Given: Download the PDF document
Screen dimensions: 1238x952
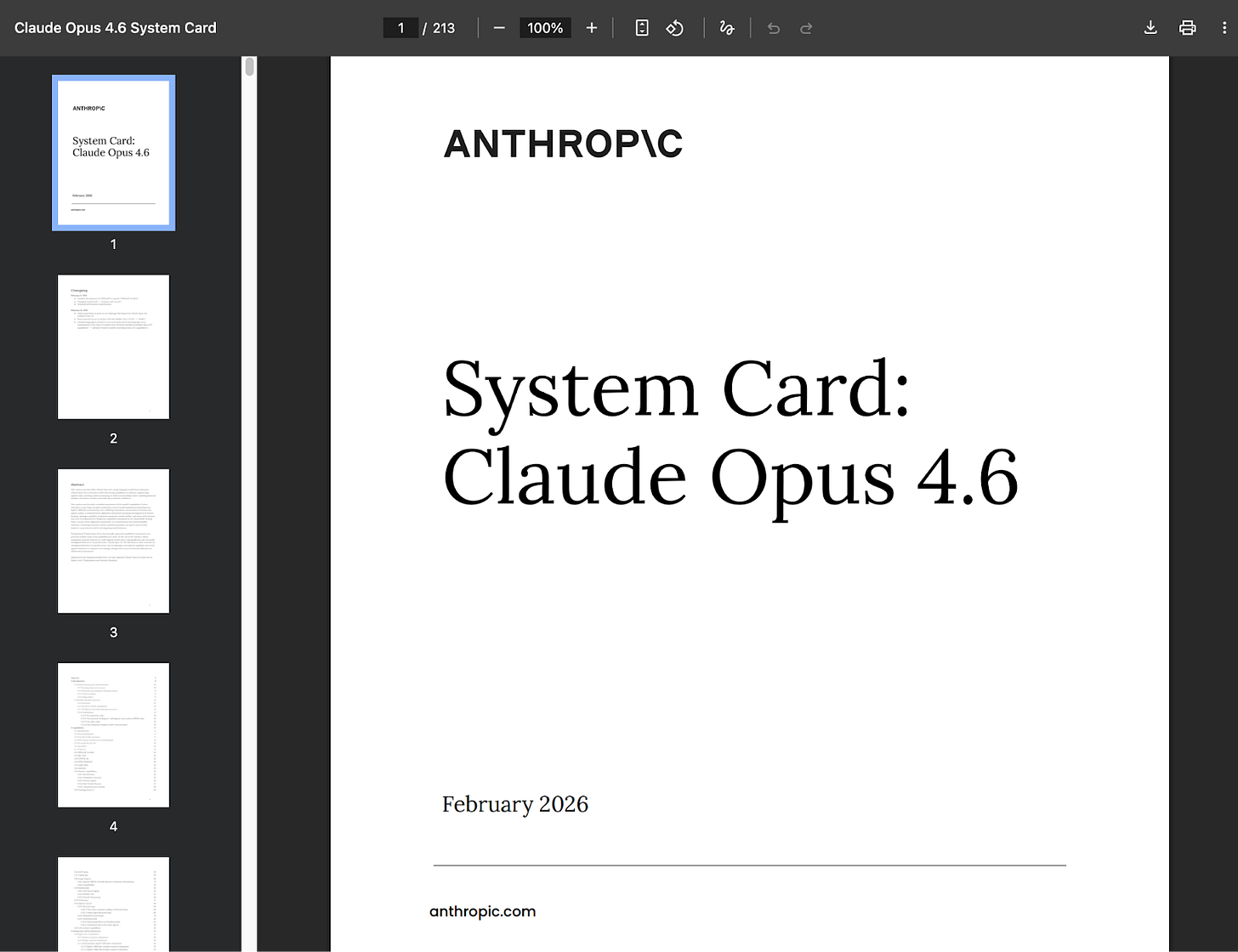Looking at the screenshot, I should 1150,27.
